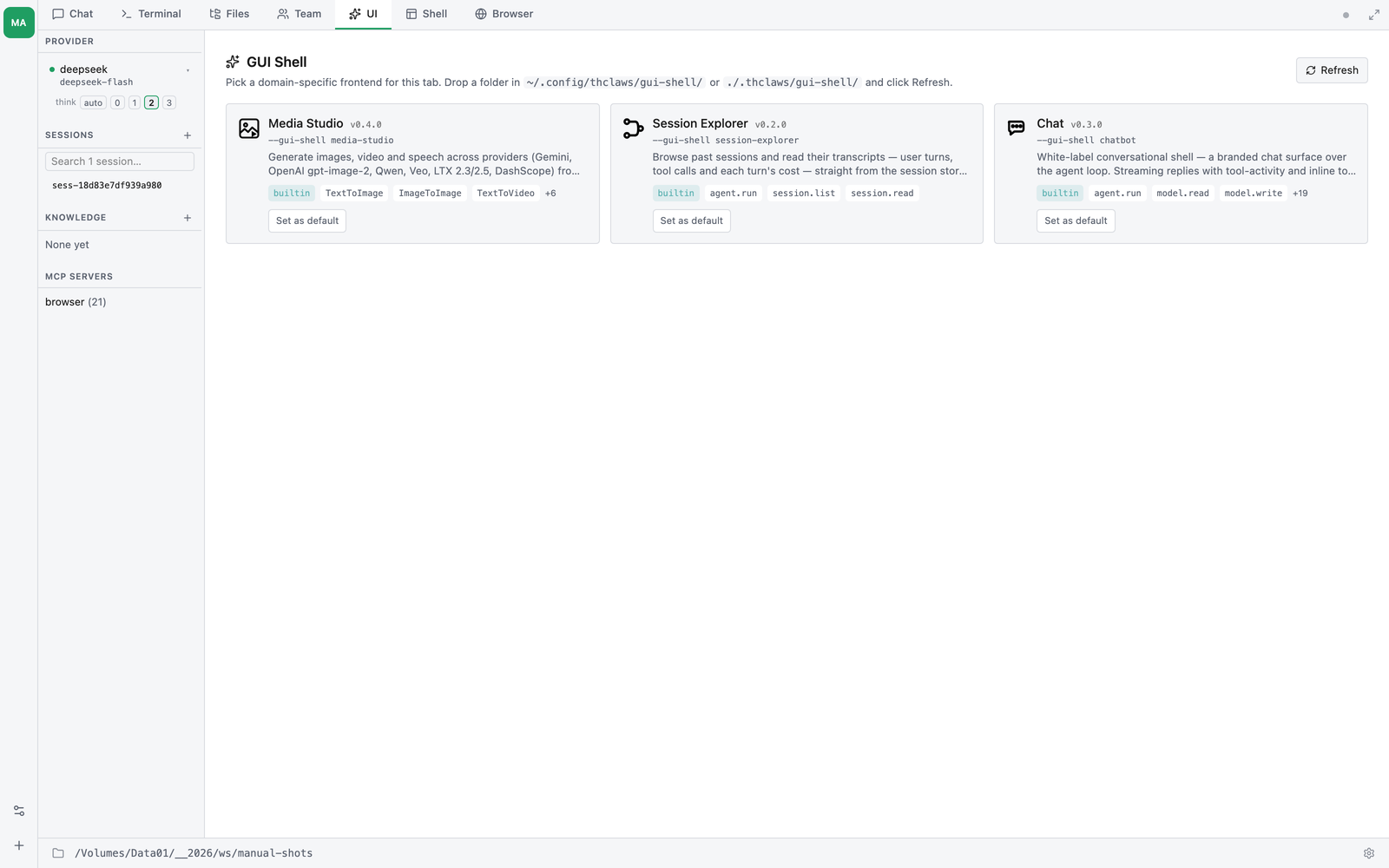Add a new workspace with bottom-left plus
This screenshot has width=1389, height=868.
(x=19, y=845)
